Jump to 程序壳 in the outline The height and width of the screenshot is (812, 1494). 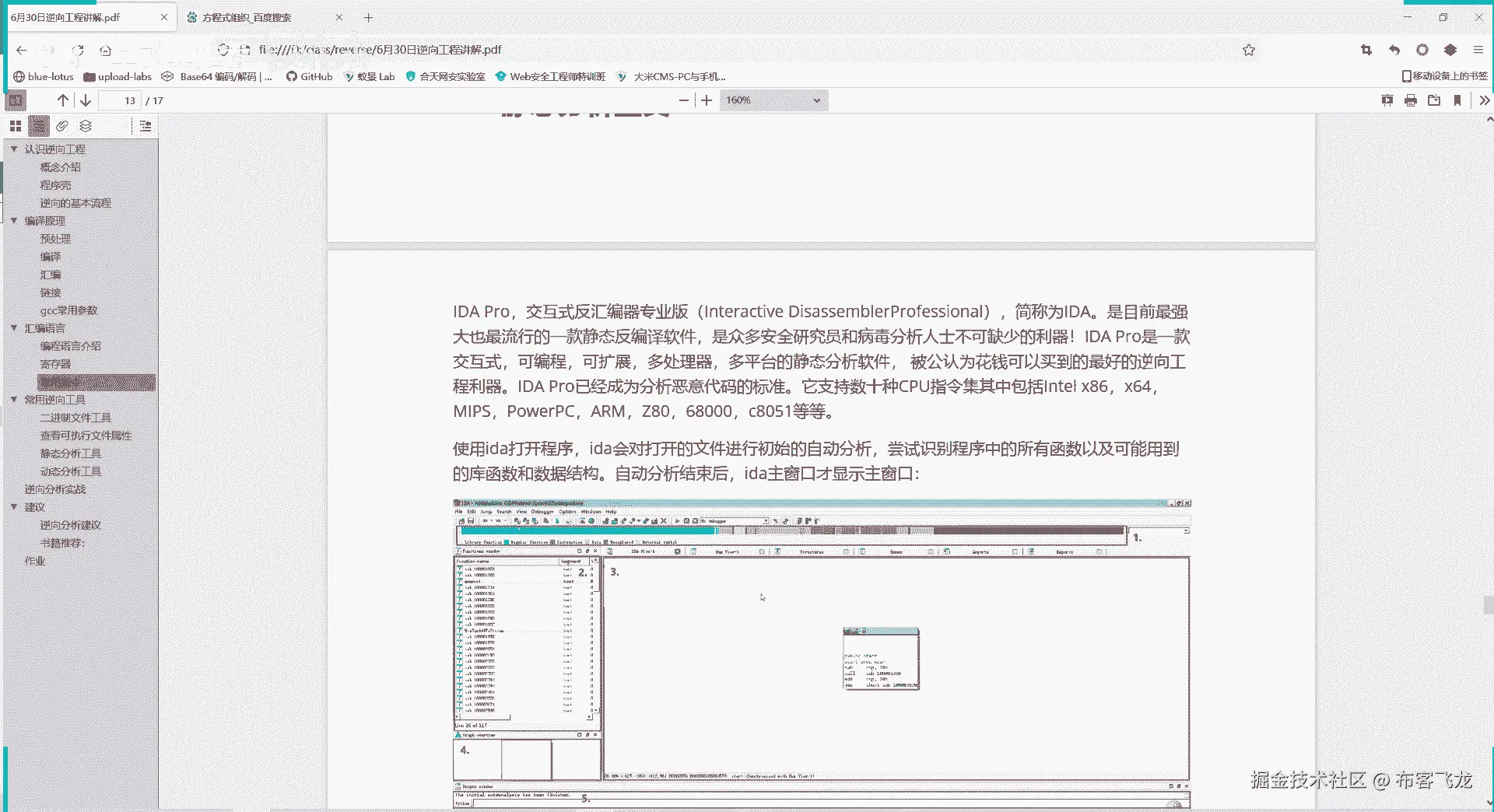[55, 185]
